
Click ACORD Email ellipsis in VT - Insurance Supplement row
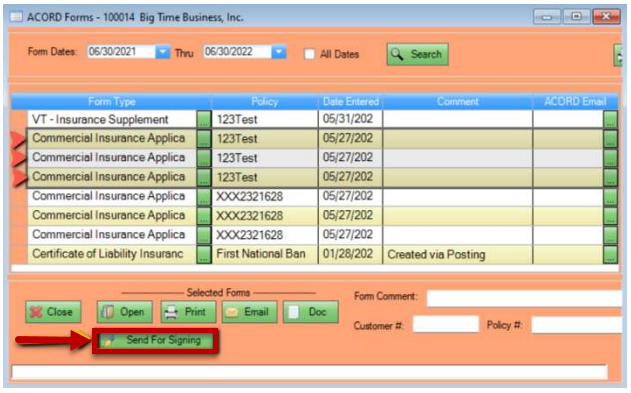point(610,119)
